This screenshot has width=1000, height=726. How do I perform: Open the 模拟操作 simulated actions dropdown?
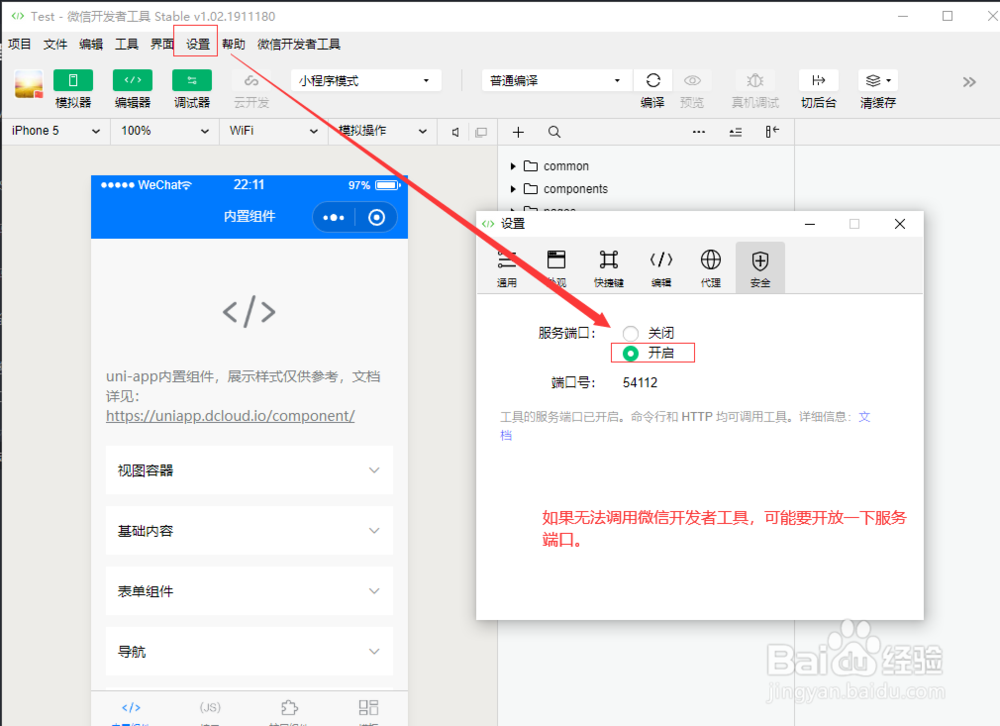(x=382, y=131)
